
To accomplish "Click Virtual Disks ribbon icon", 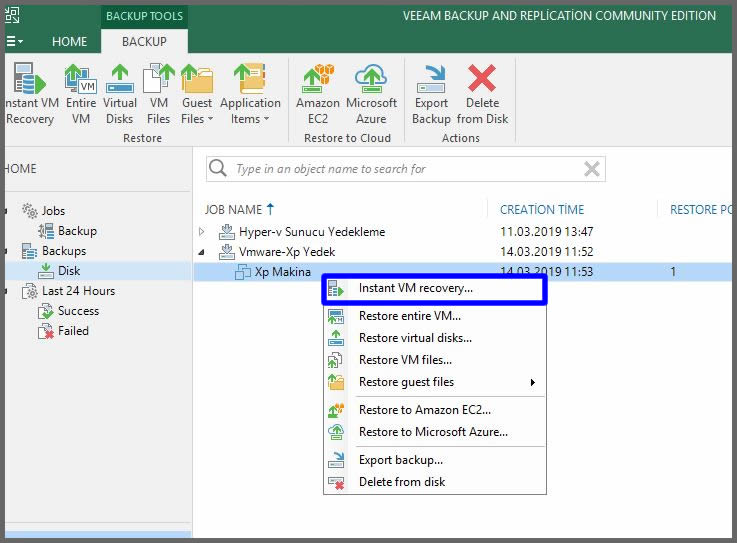I will click(x=119, y=78).
